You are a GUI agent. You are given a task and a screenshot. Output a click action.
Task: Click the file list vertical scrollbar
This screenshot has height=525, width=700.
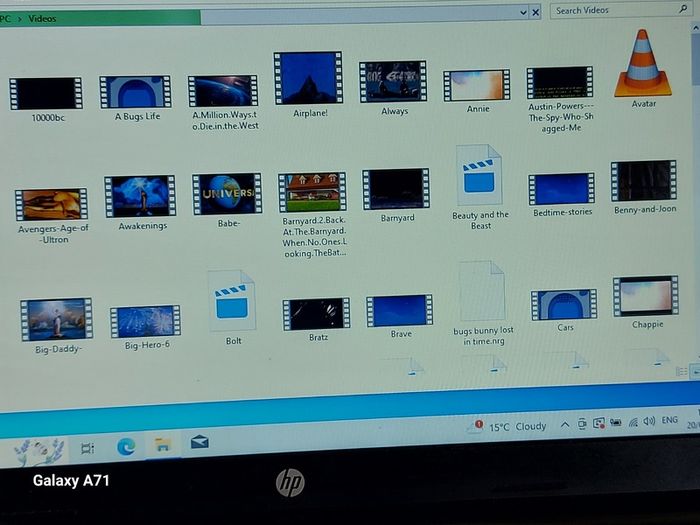pos(696,194)
